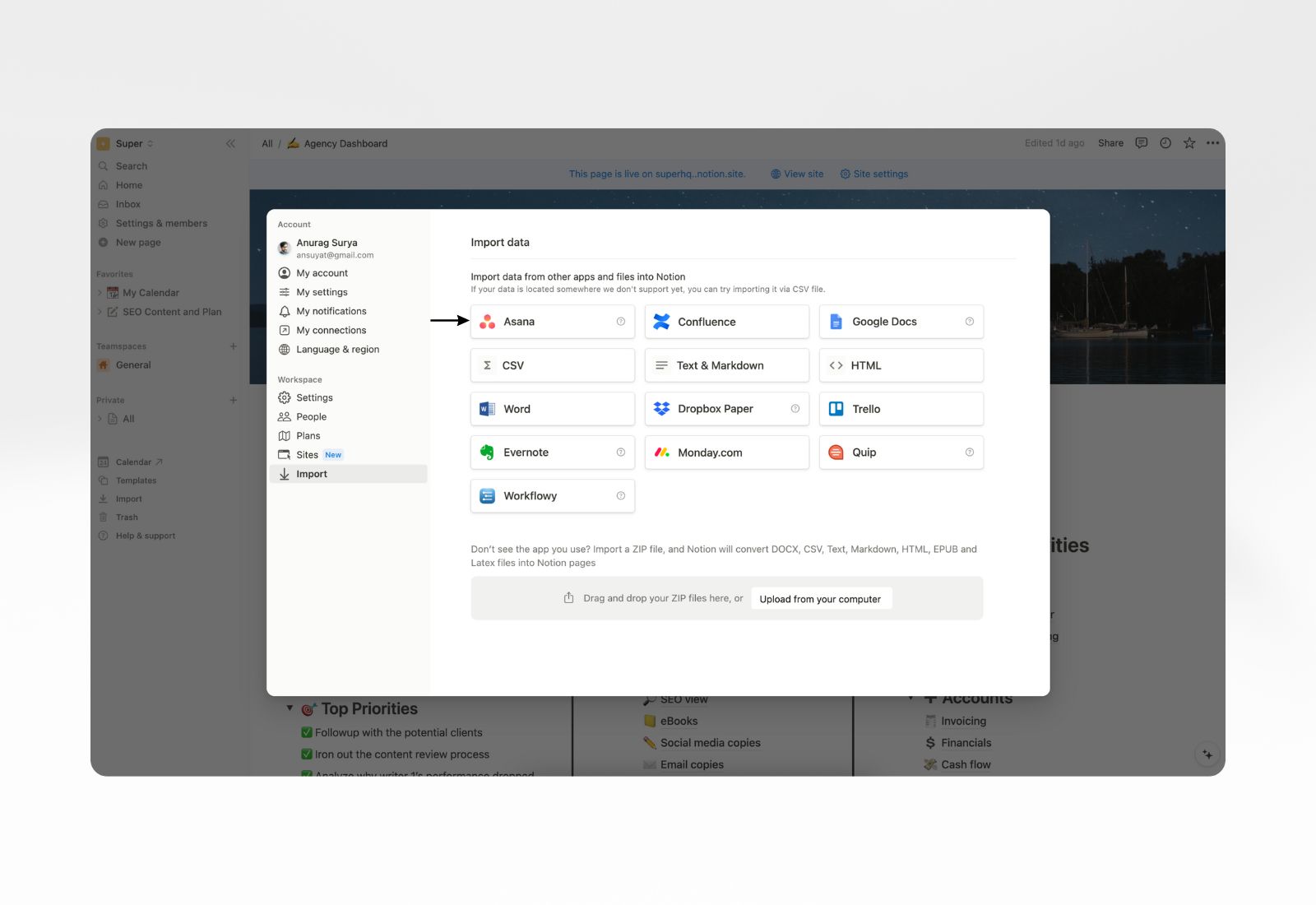Open My settings in the modal
1316x905 pixels.
[349, 292]
